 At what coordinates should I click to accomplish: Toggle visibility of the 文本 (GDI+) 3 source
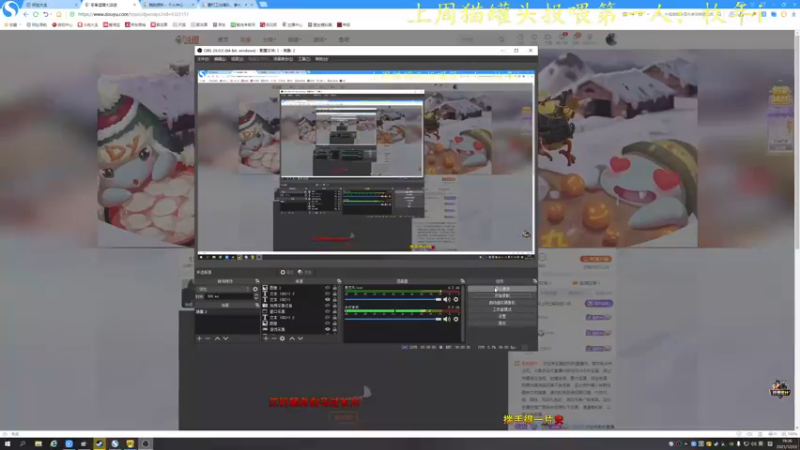click(x=328, y=294)
